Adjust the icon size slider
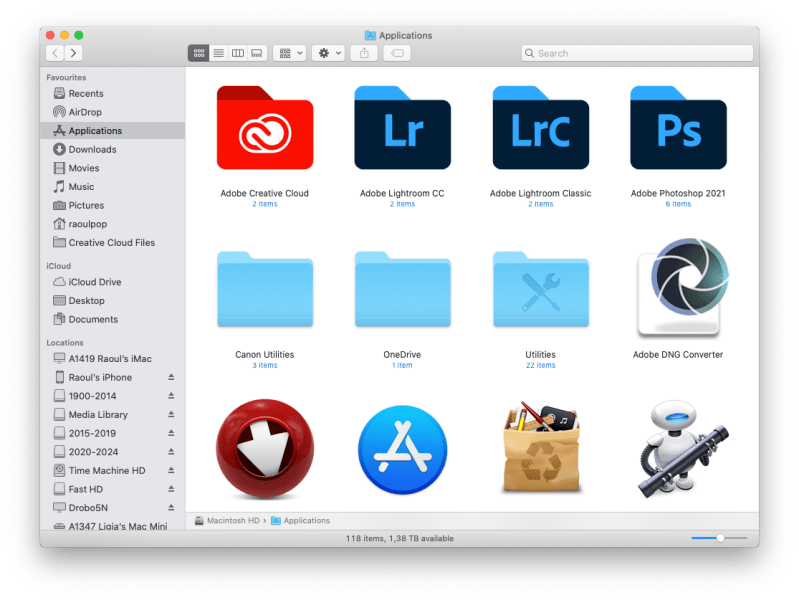 tap(719, 538)
